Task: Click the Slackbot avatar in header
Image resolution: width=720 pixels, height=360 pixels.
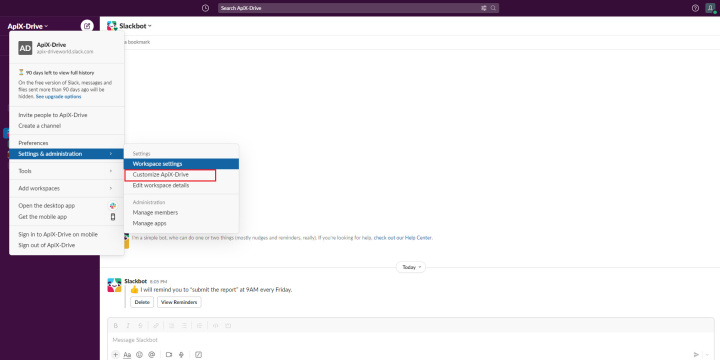Action: coord(112,26)
